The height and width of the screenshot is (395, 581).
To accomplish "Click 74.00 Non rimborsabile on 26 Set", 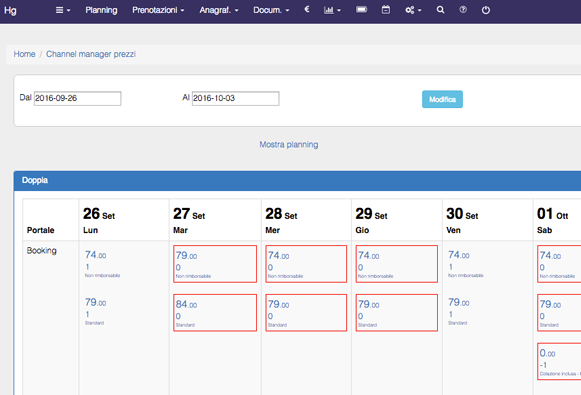I will tap(102, 264).
